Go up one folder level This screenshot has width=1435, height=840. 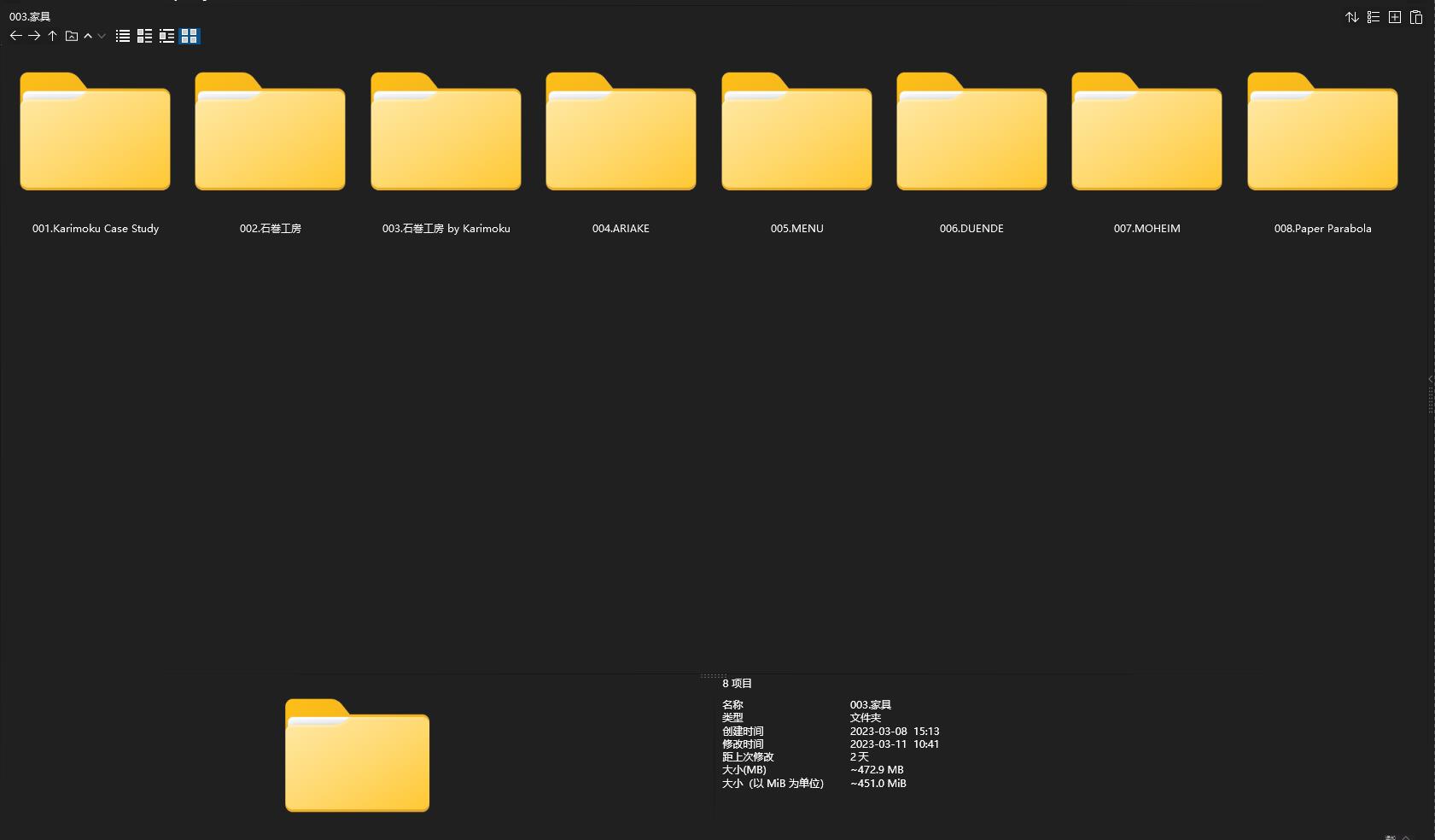coord(53,36)
